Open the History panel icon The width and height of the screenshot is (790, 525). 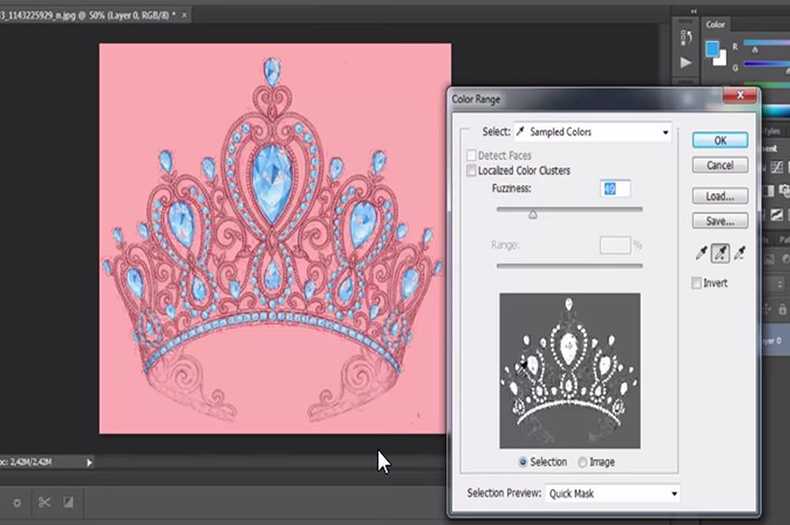point(686,37)
